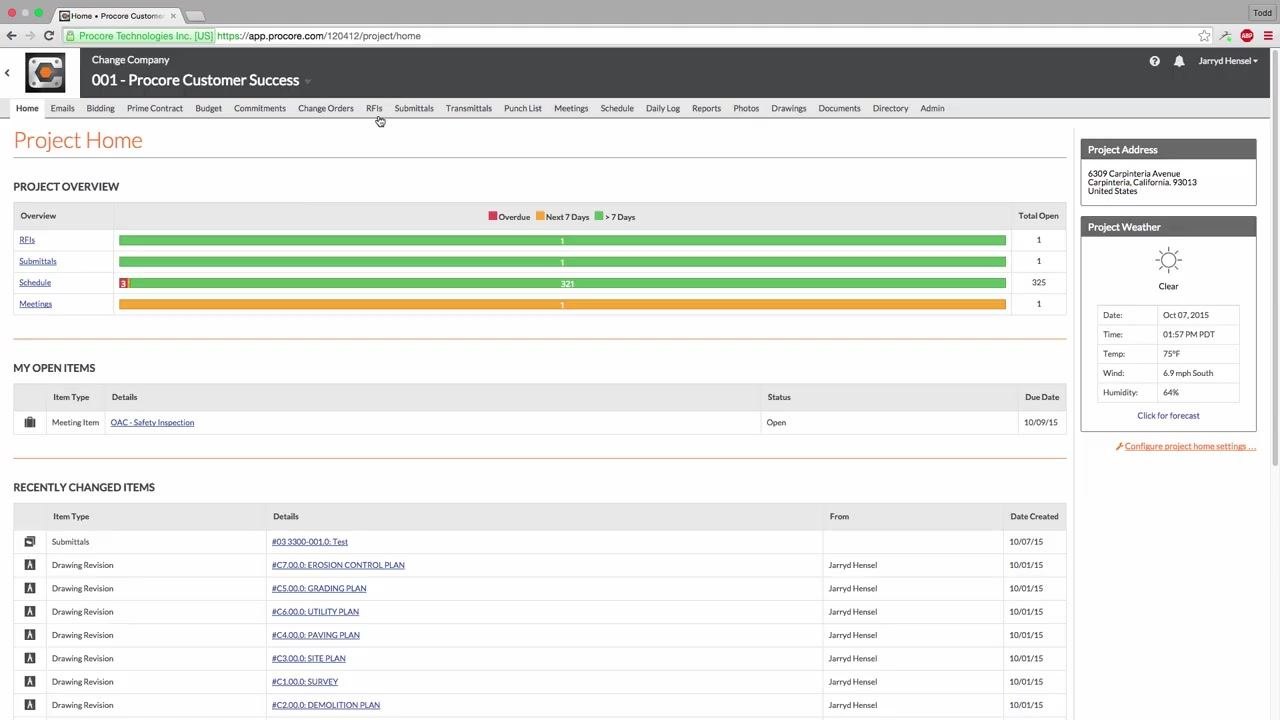This screenshot has width=1280, height=720.
Task: Click Configure project home settings link
Action: pyautogui.click(x=1190, y=447)
